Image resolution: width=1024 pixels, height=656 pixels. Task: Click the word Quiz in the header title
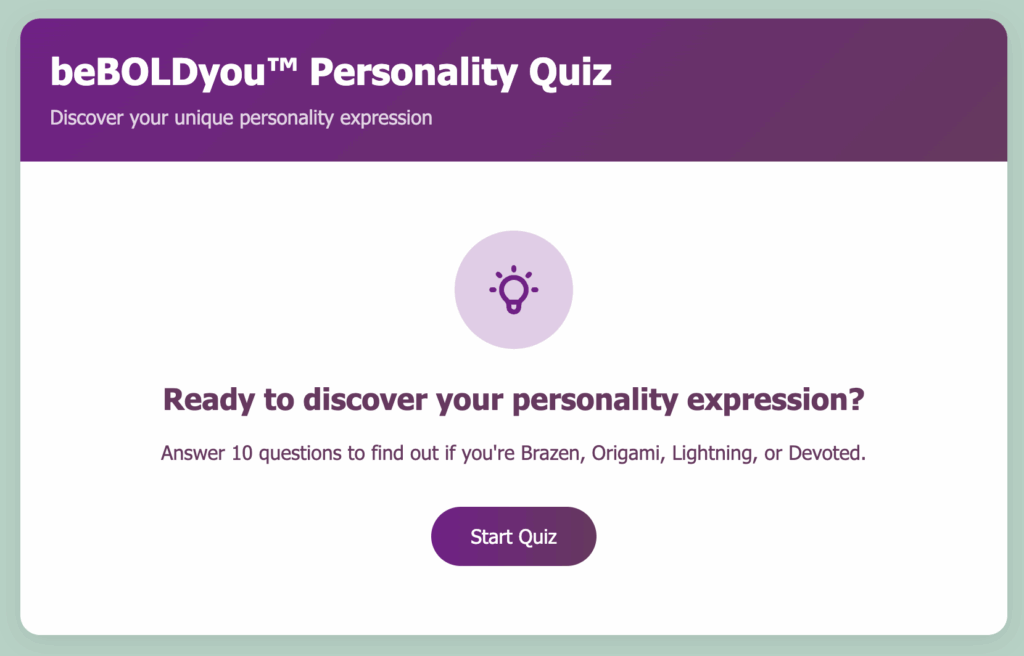click(x=570, y=72)
